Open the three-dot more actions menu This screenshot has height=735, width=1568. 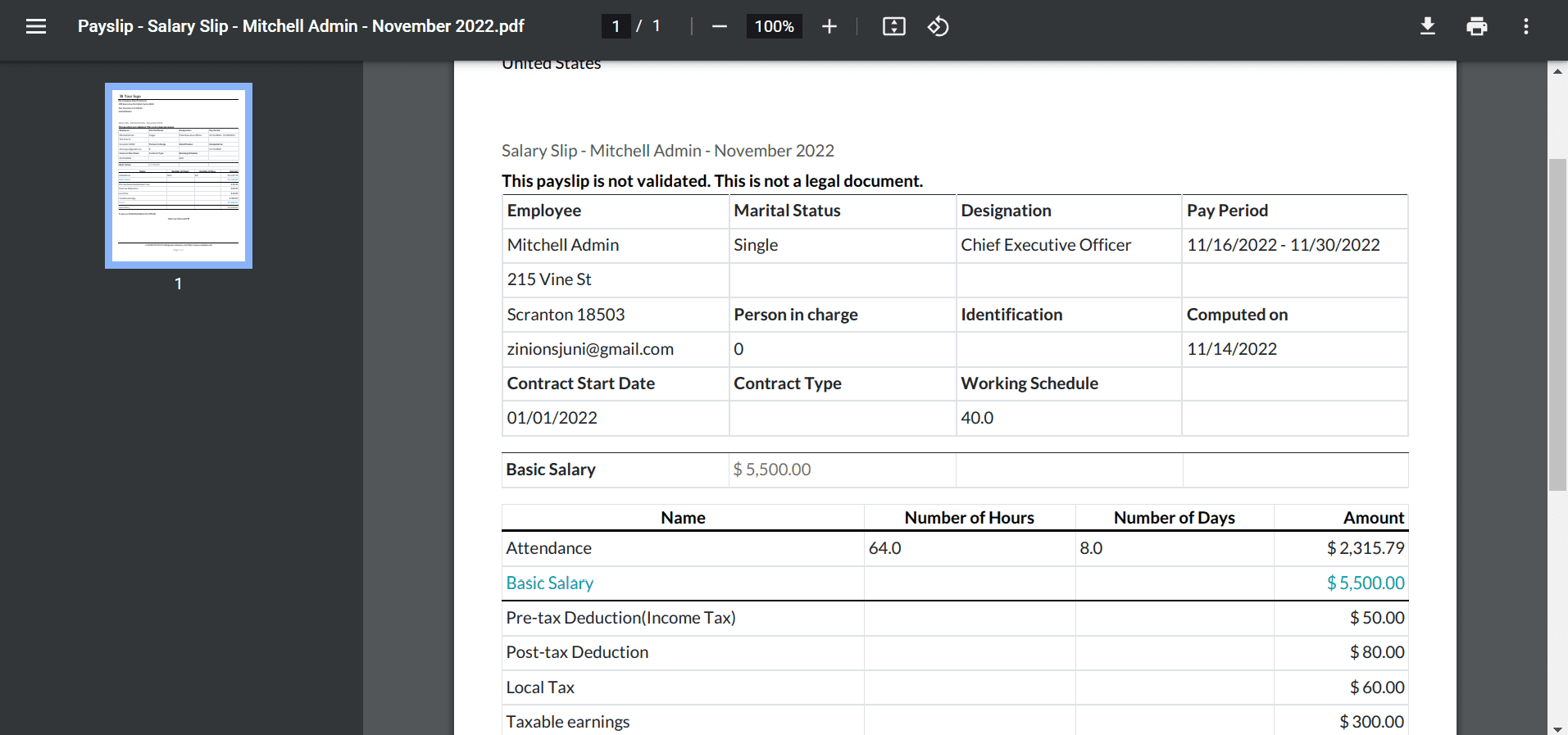tap(1525, 26)
